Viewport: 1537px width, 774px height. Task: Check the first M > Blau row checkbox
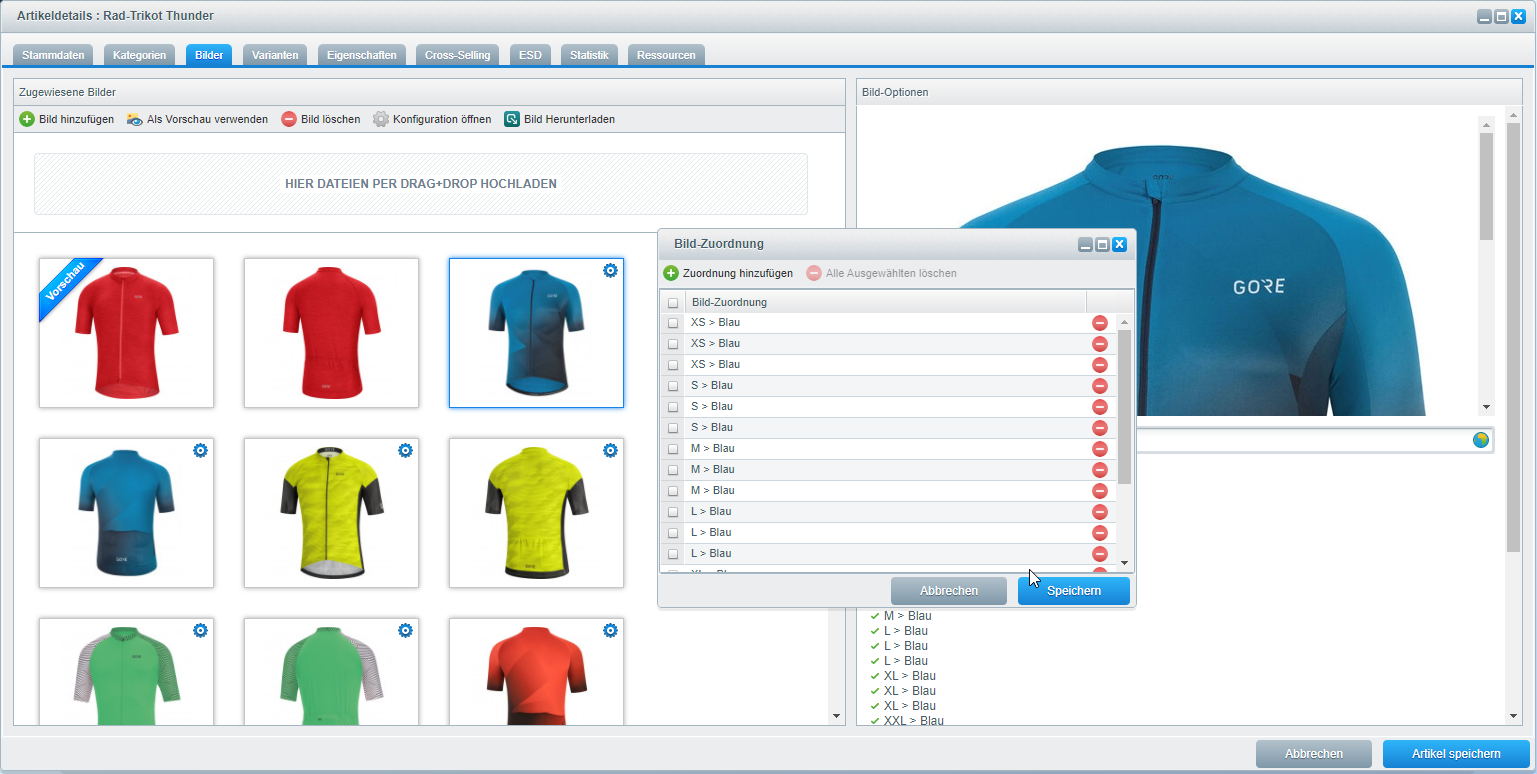coord(673,449)
